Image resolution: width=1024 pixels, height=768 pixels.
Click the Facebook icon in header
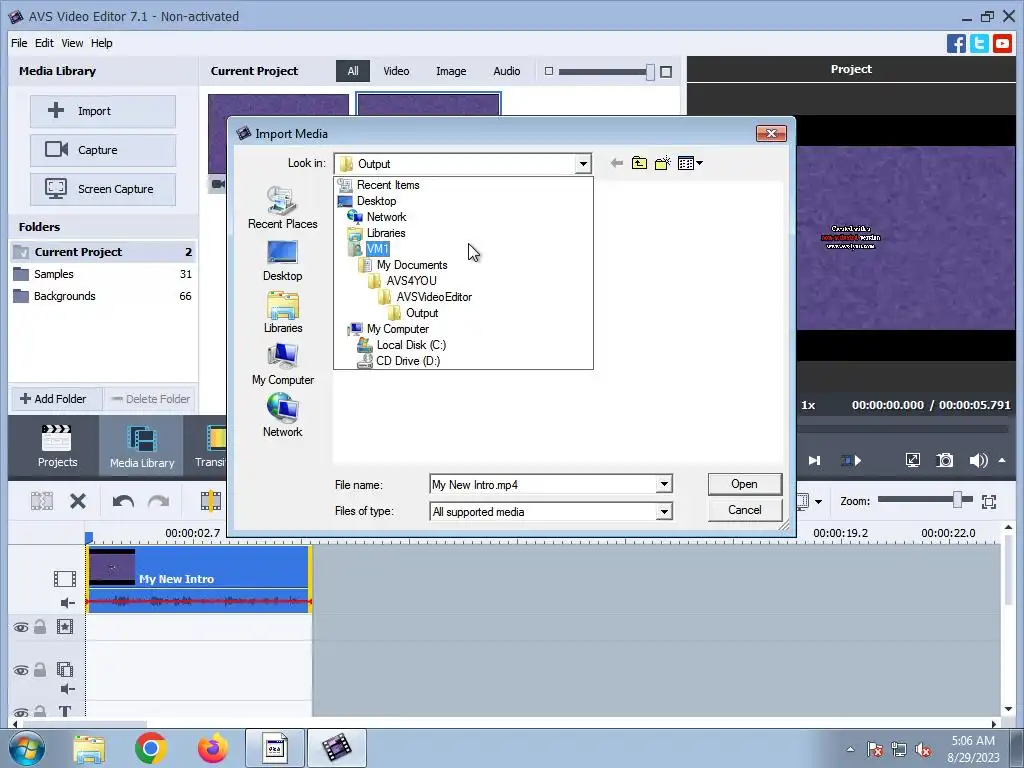tap(956, 44)
